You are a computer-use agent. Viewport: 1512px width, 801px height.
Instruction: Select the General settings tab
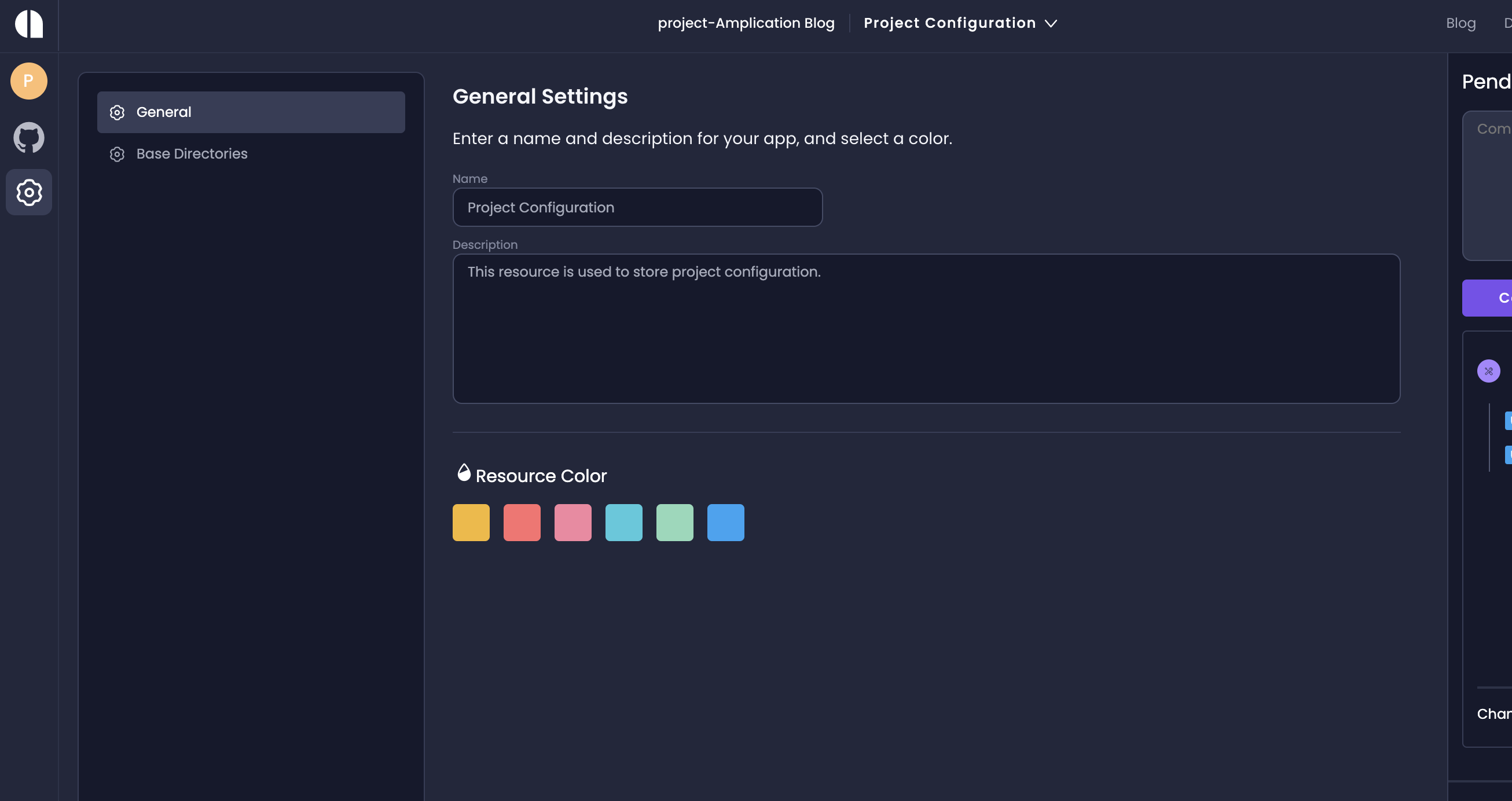point(164,112)
